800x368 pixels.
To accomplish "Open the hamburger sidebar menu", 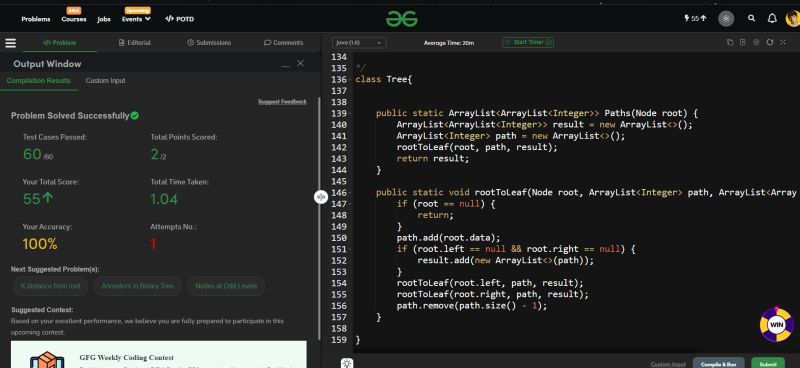I will [11, 43].
